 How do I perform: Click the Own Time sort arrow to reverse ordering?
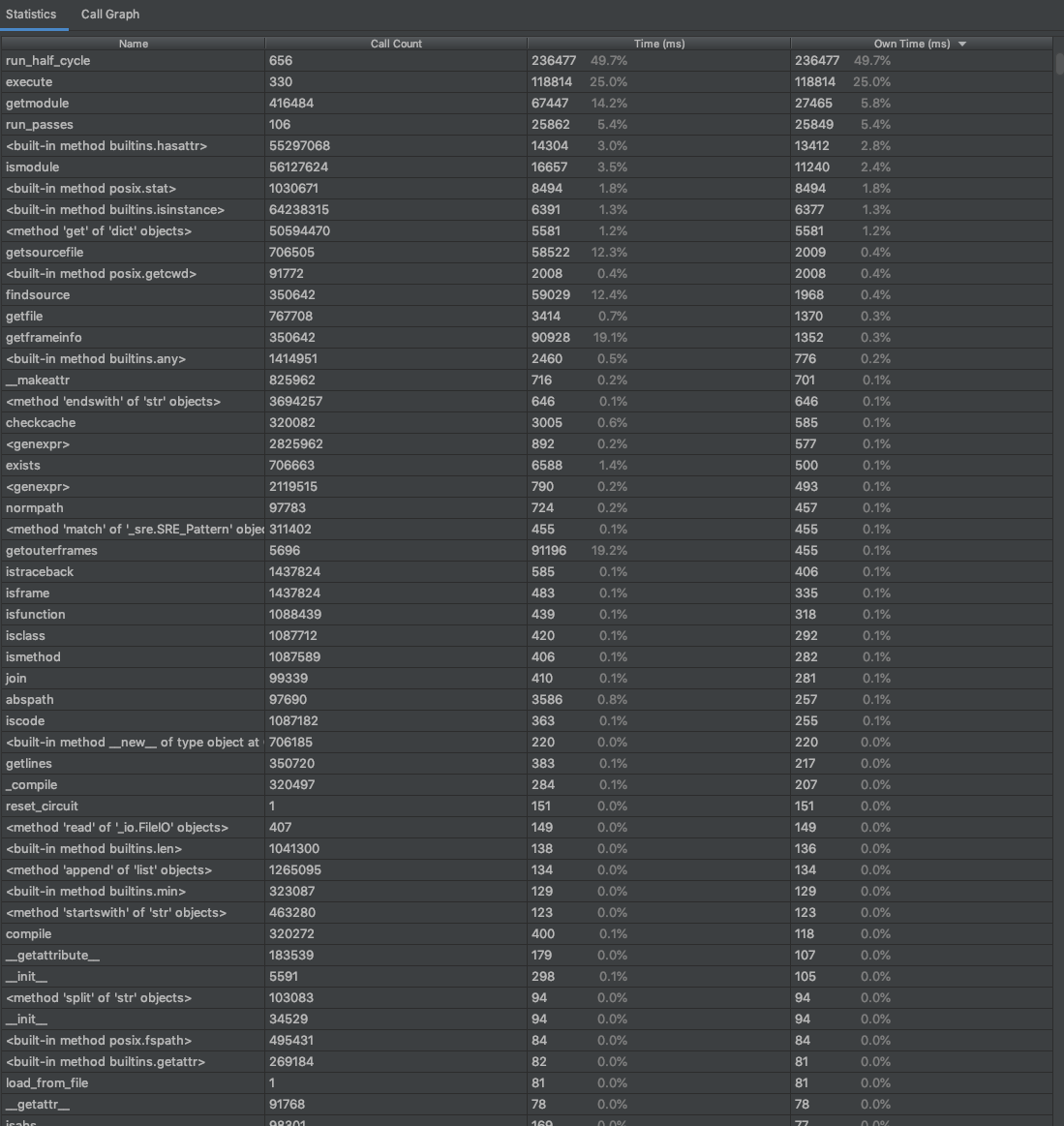pos(961,44)
